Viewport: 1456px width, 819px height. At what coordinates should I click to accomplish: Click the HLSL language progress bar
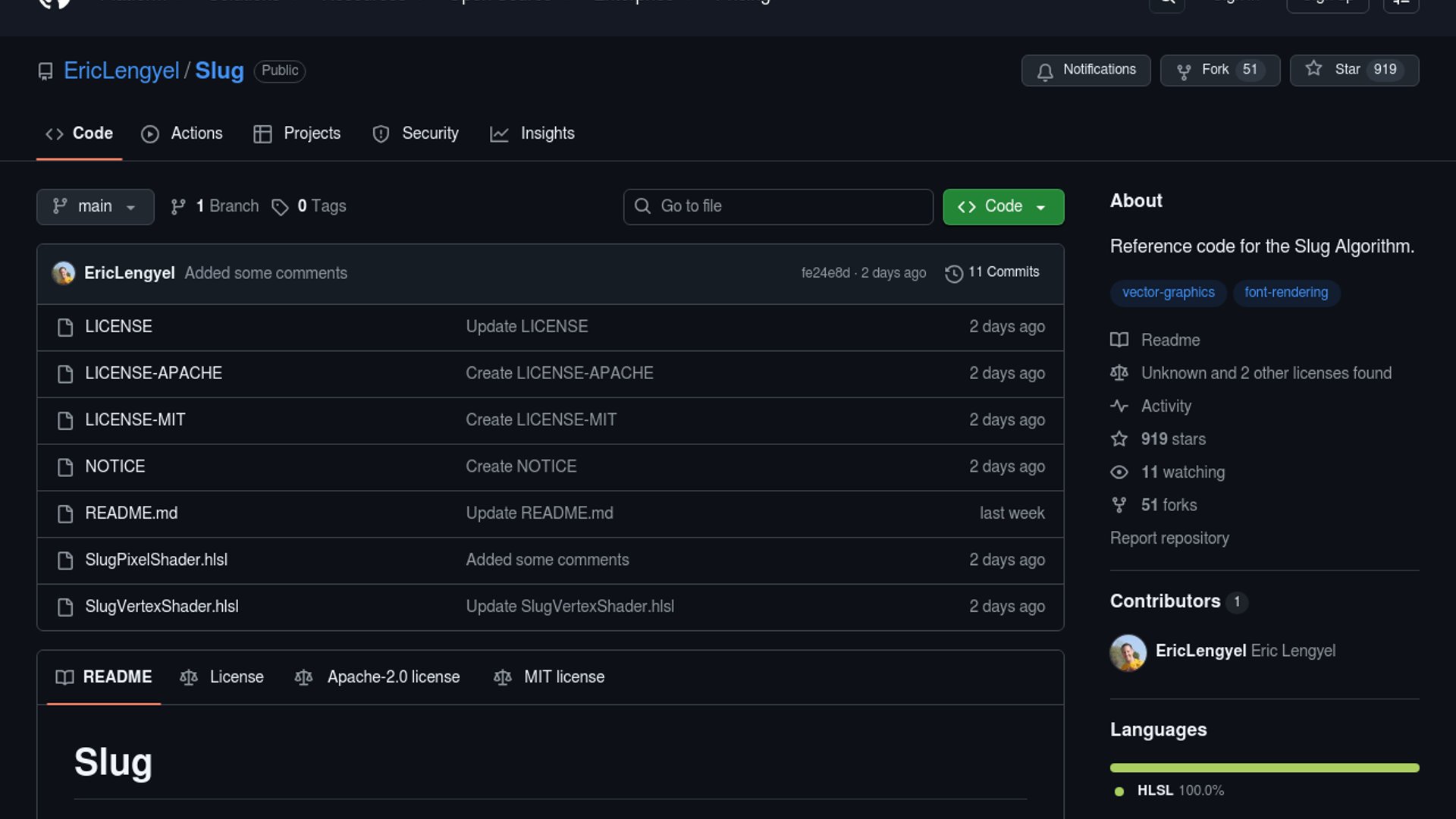pos(1264,768)
